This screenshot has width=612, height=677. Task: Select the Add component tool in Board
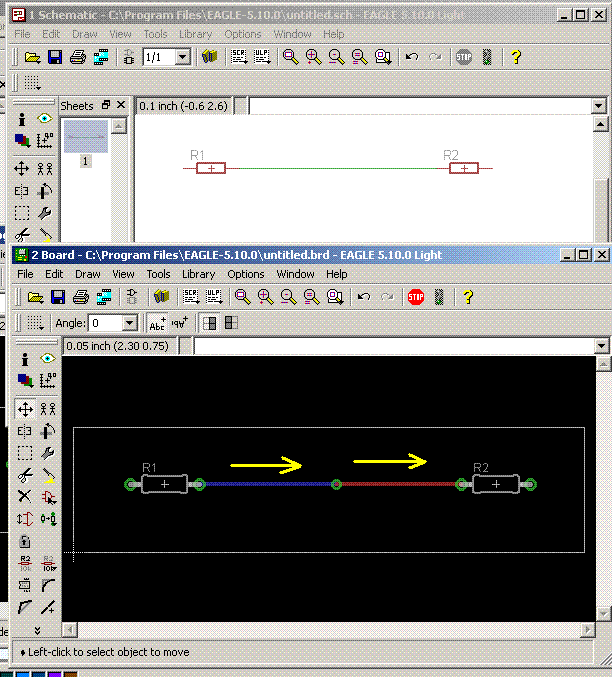point(48,497)
